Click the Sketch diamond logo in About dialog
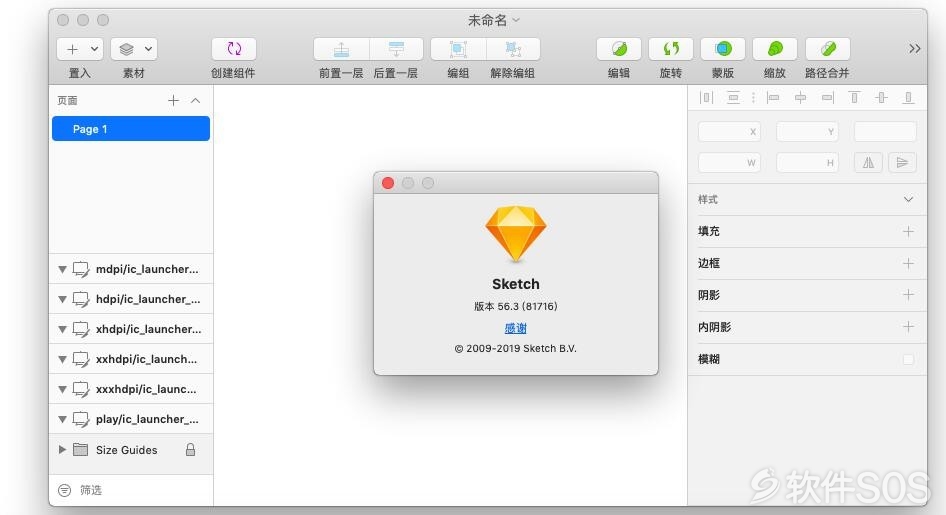946x515 pixels. point(516,233)
